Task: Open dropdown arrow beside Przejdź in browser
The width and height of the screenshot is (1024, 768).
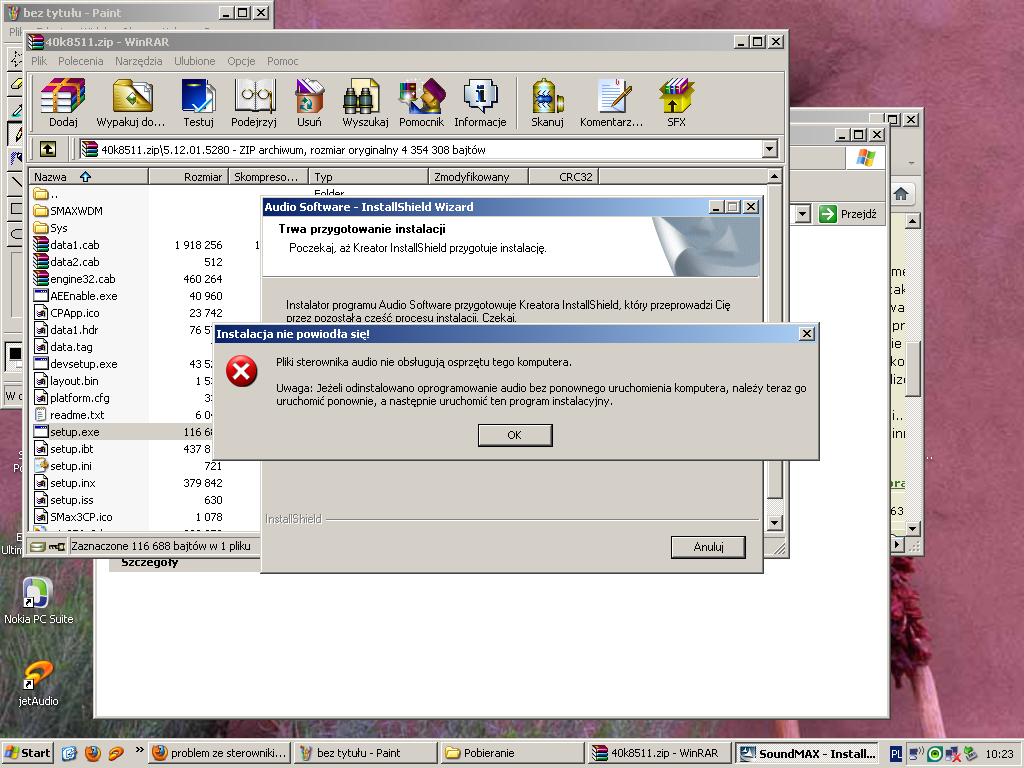Action: (803, 214)
